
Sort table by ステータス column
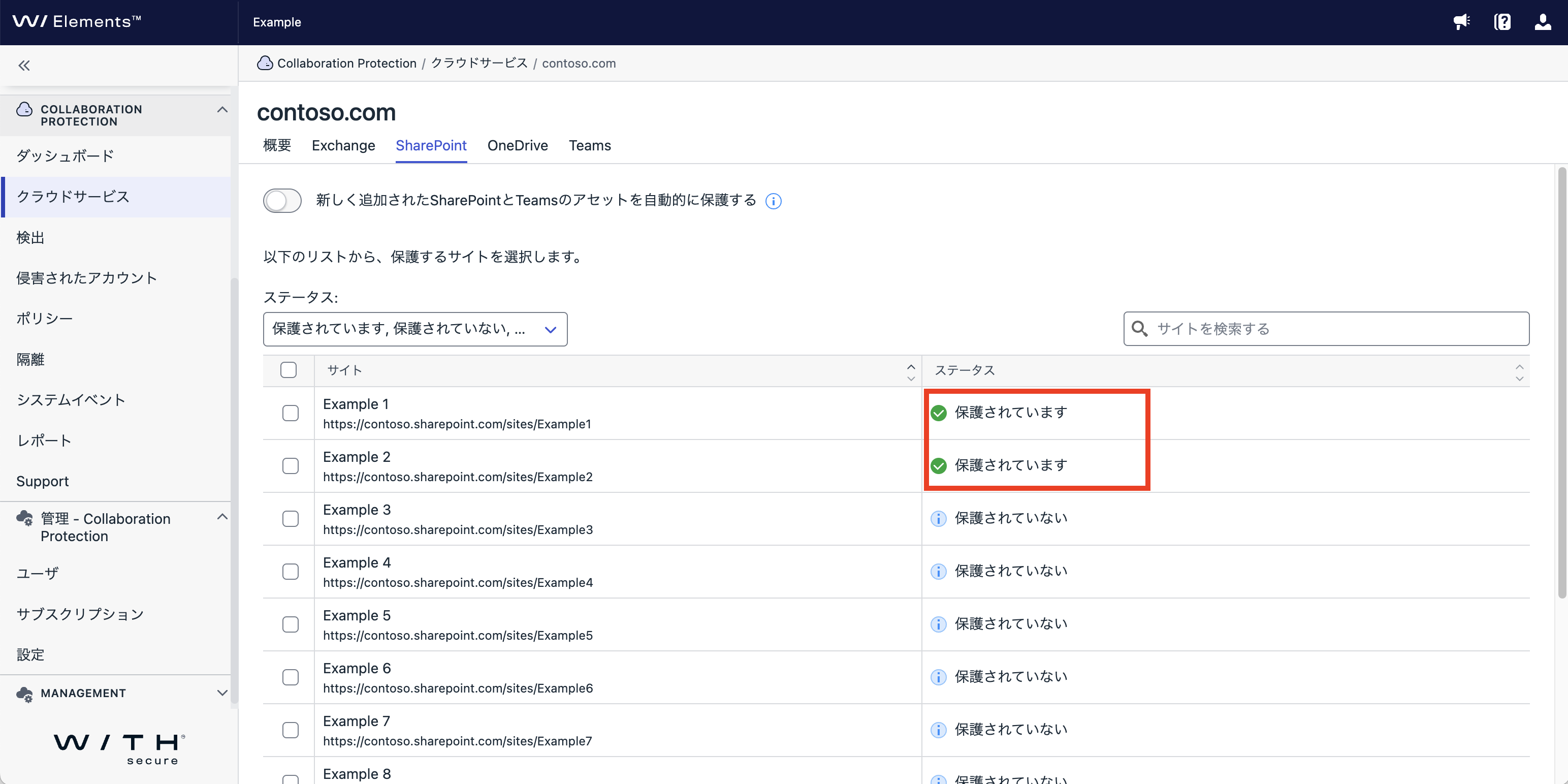(1519, 372)
